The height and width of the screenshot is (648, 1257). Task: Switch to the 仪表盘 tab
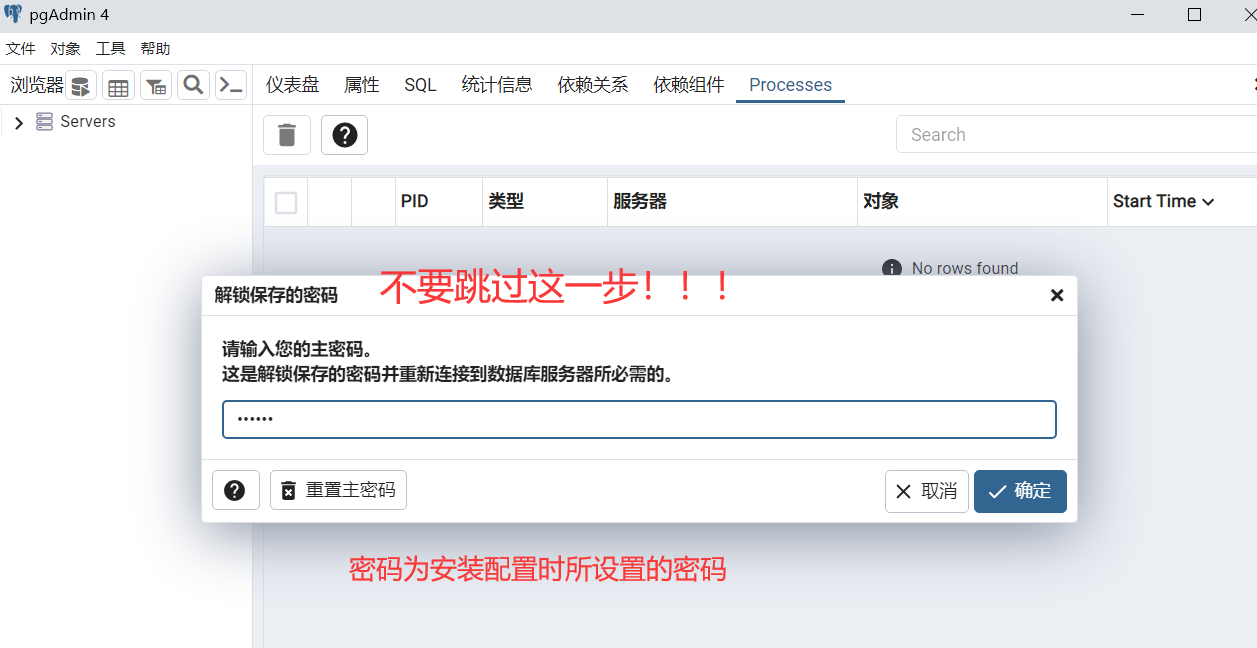292,85
